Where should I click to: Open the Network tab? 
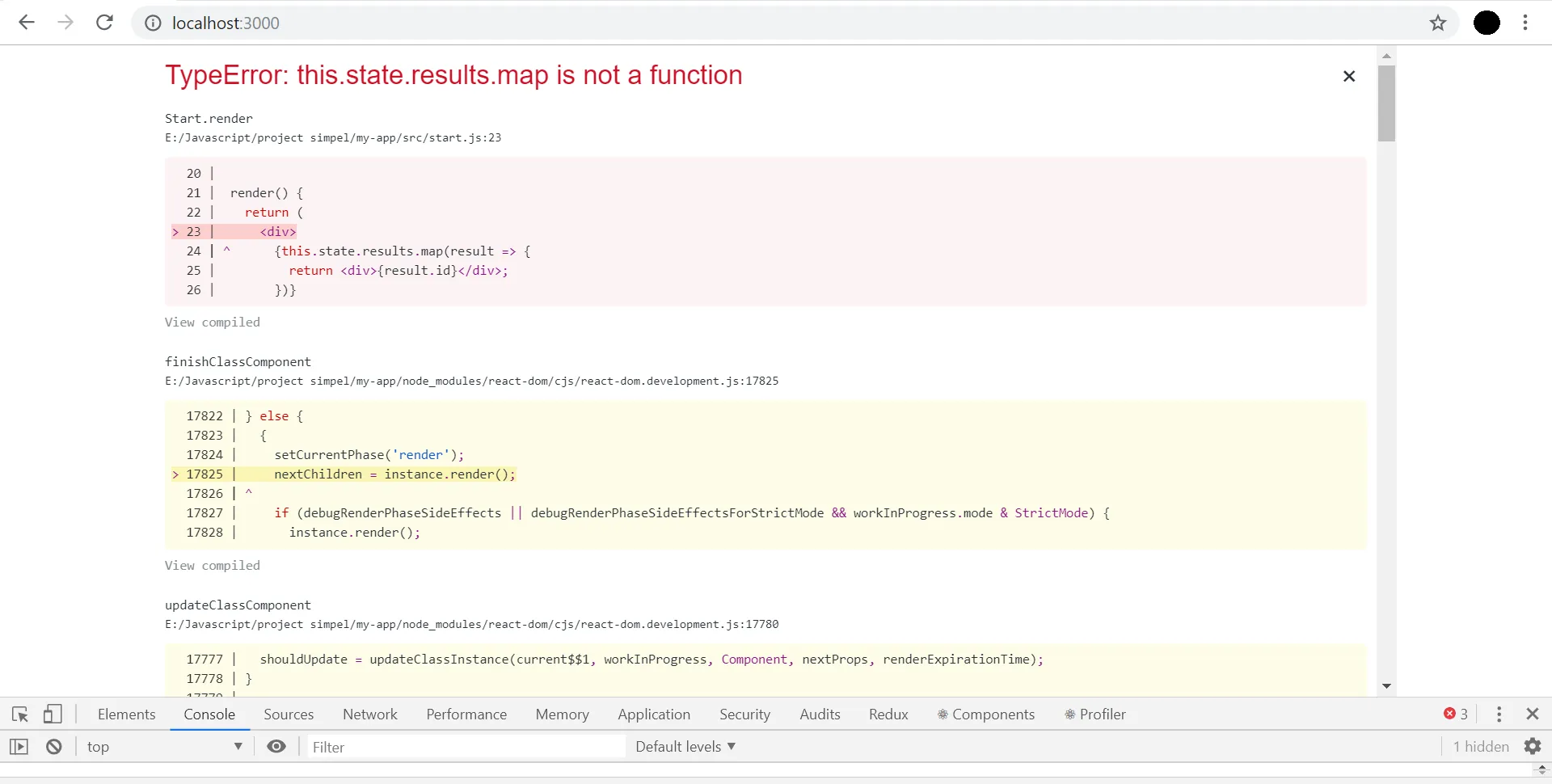coord(370,714)
